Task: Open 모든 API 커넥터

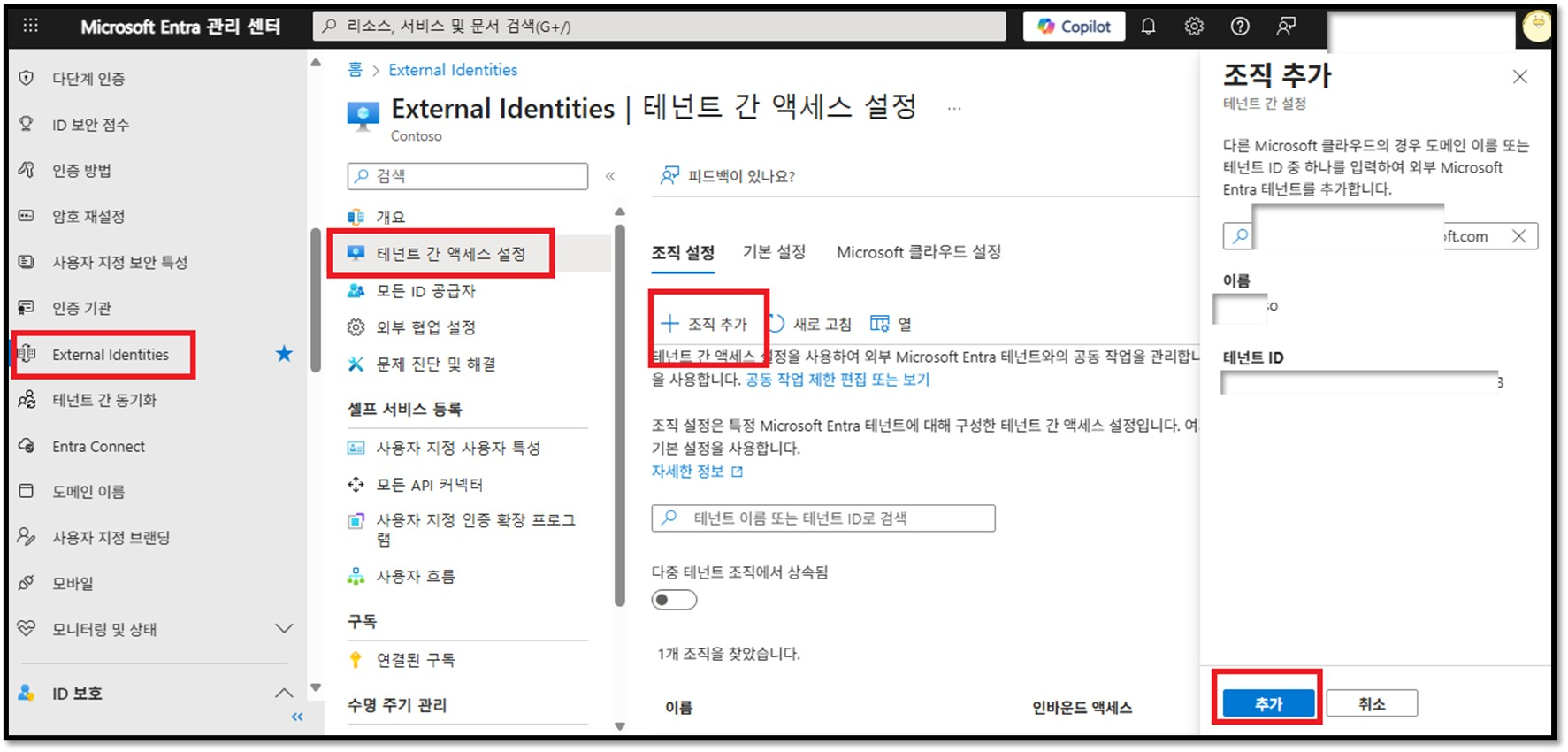Action: click(430, 485)
